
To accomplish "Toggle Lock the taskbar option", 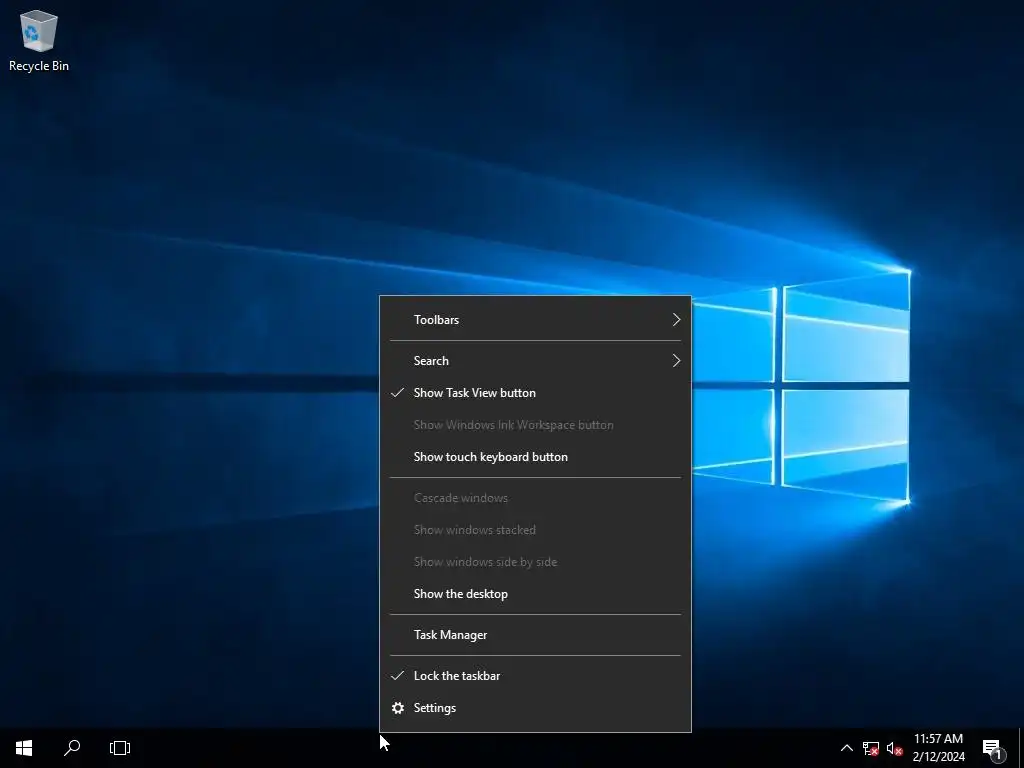I will (535, 676).
